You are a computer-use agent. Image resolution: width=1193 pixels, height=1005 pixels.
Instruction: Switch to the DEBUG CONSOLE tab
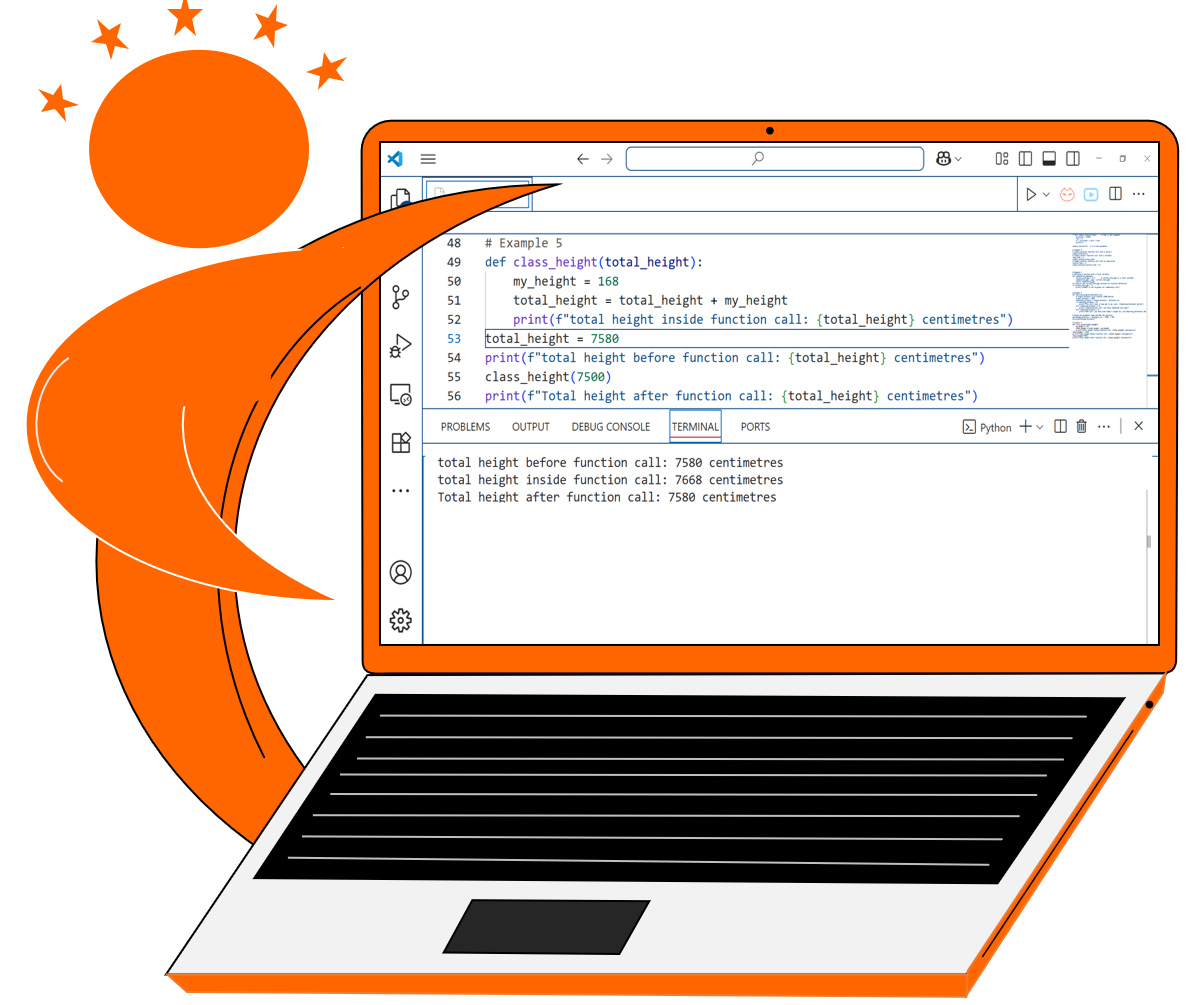(x=610, y=427)
